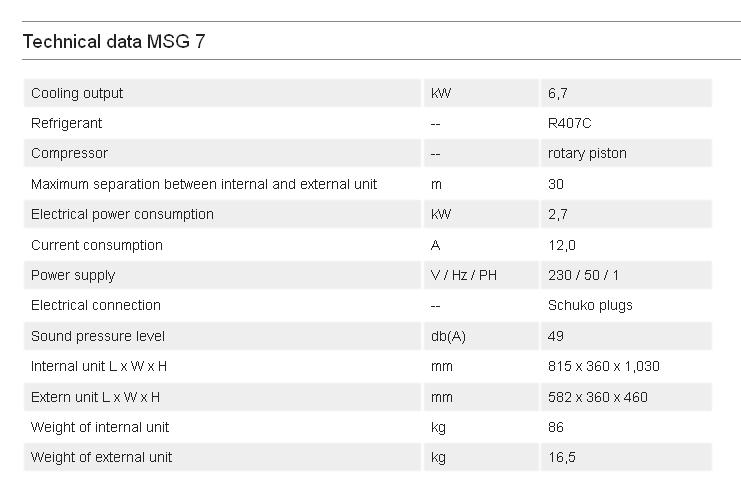Image resolution: width=741 pixels, height=490 pixels.
Task: Click the cooling output value 6,7
Action: [x=558, y=93]
